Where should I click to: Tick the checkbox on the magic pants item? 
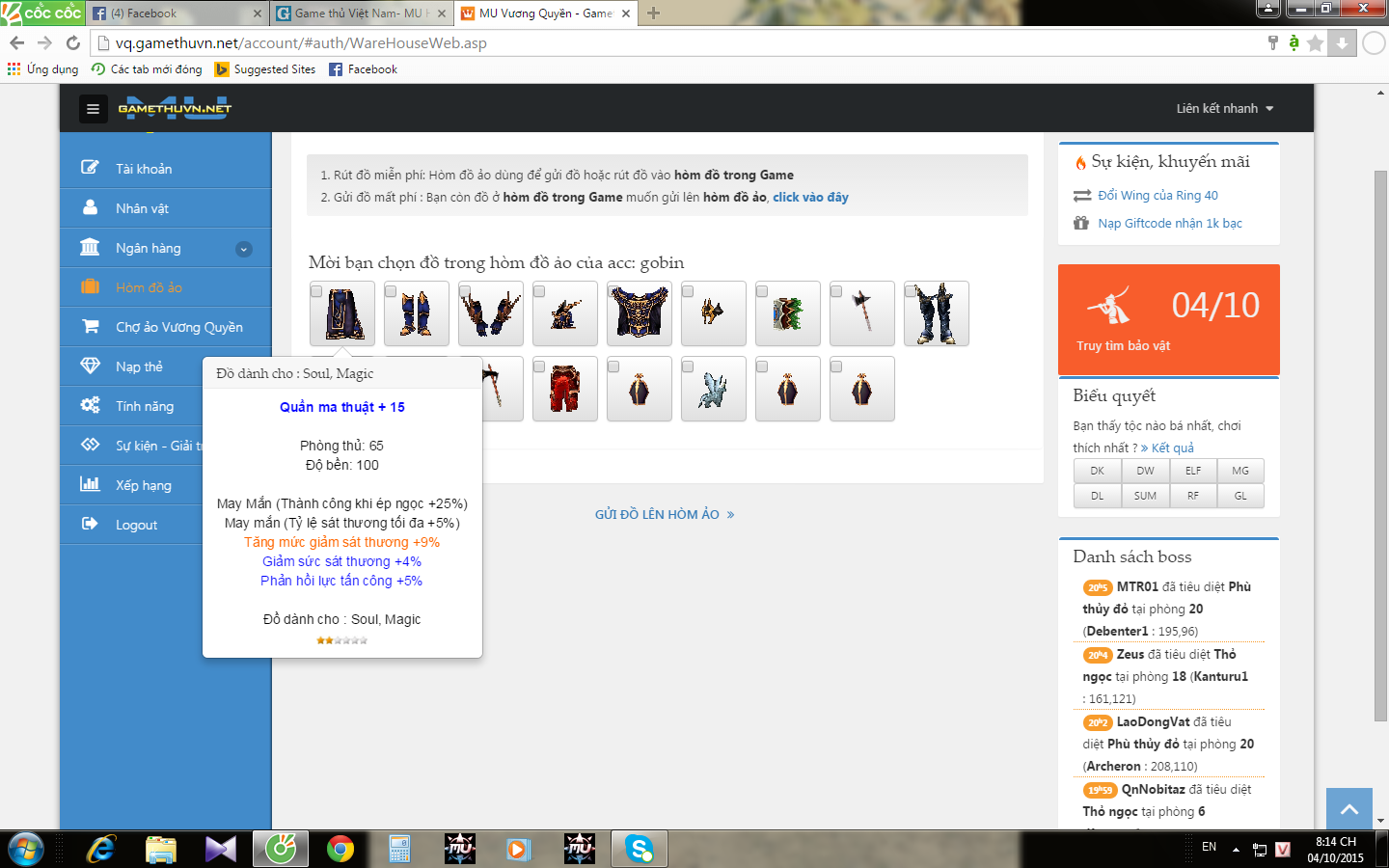click(x=316, y=291)
